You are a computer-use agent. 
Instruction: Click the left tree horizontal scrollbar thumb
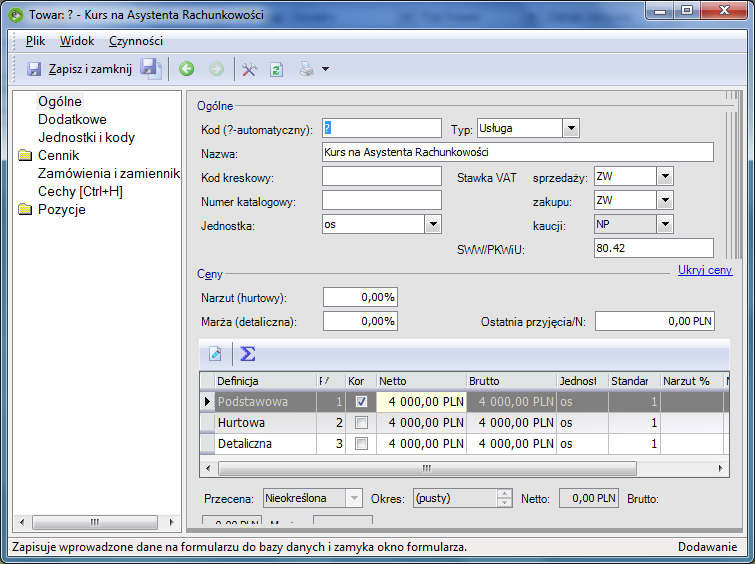click(x=95, y=522)
